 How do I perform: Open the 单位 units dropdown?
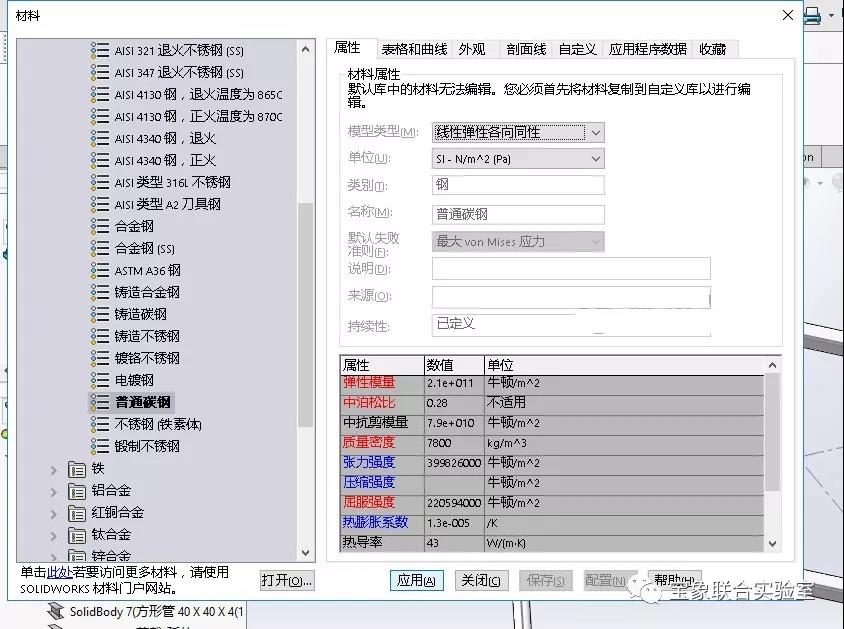[596, 159]
